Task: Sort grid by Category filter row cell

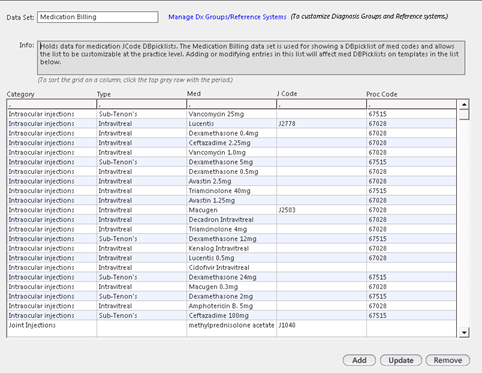Action: 52,105
